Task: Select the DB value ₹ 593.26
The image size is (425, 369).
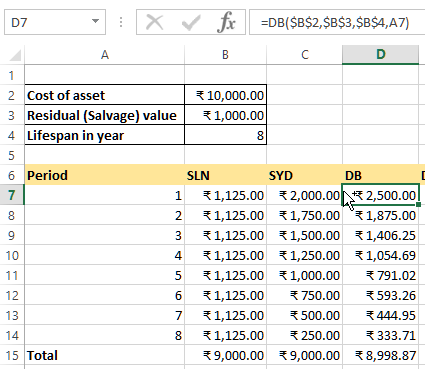Action: tap(380, 295)
